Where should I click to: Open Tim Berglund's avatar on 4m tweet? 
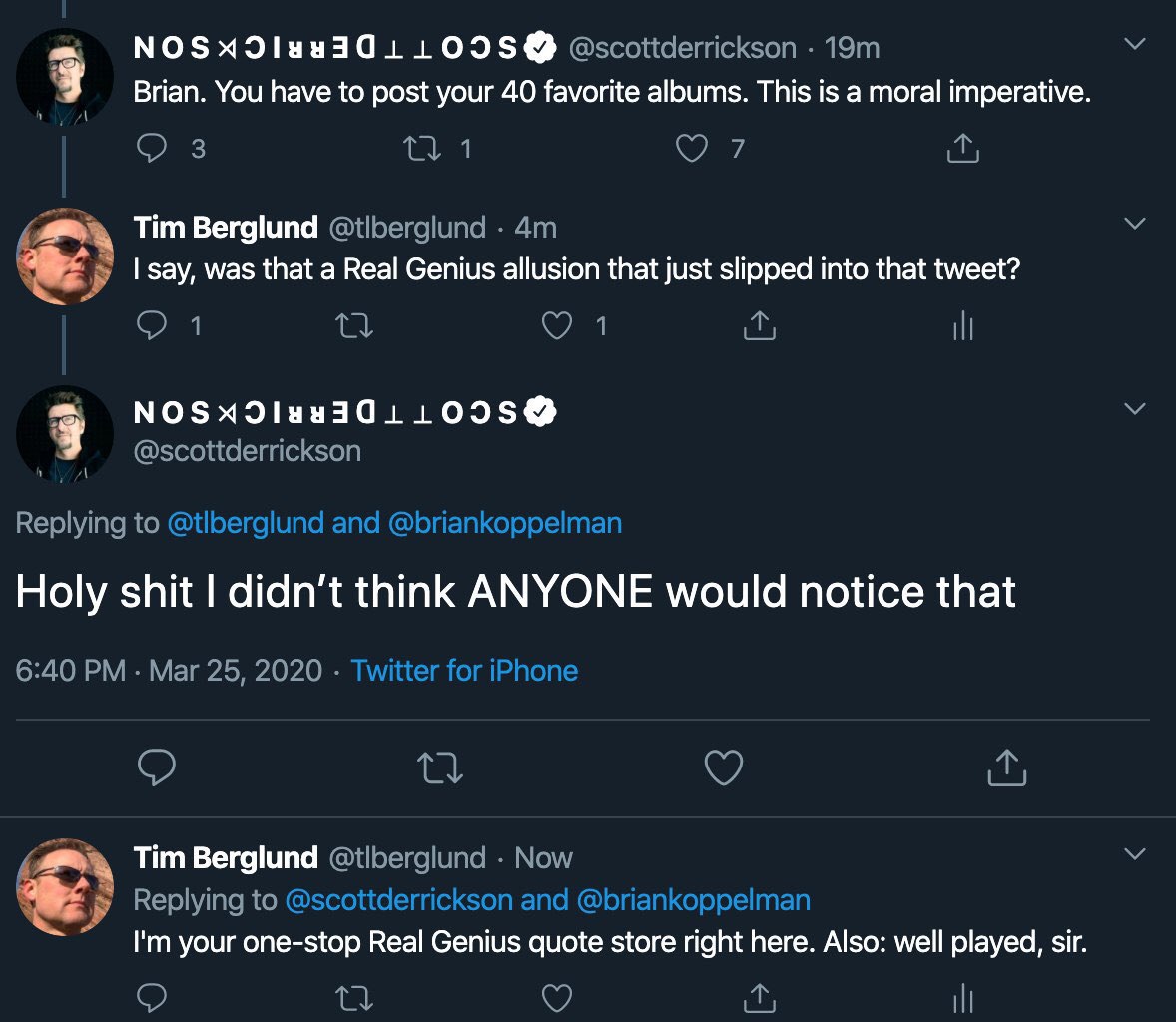coord(65,256)
